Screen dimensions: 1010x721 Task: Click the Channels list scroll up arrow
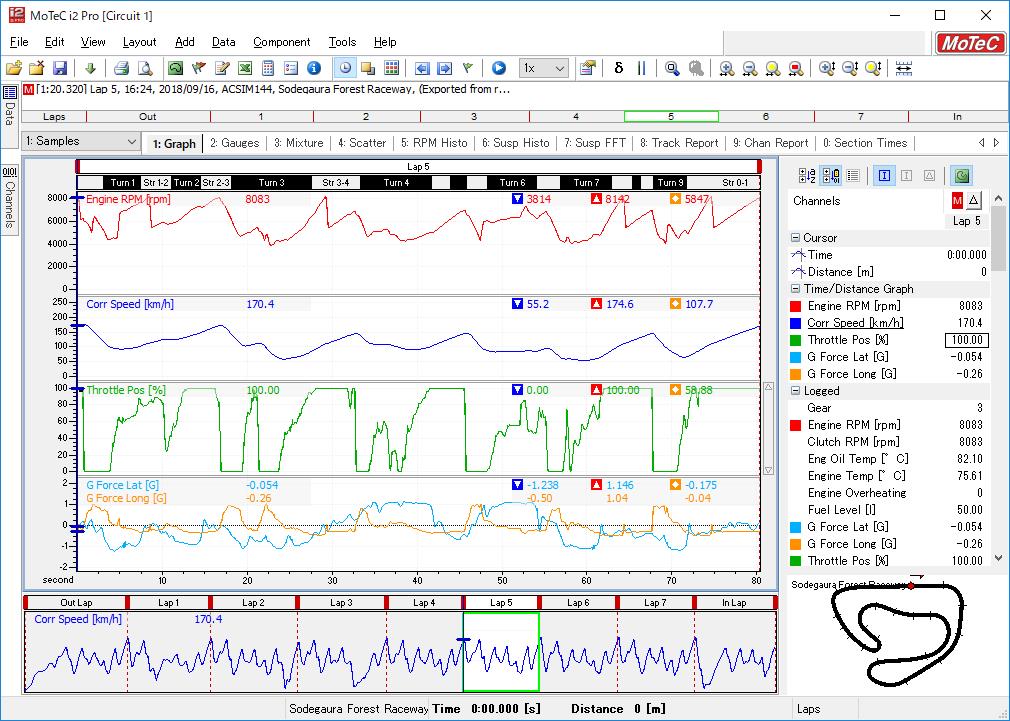pyautogui.click(x=998, y=198)
